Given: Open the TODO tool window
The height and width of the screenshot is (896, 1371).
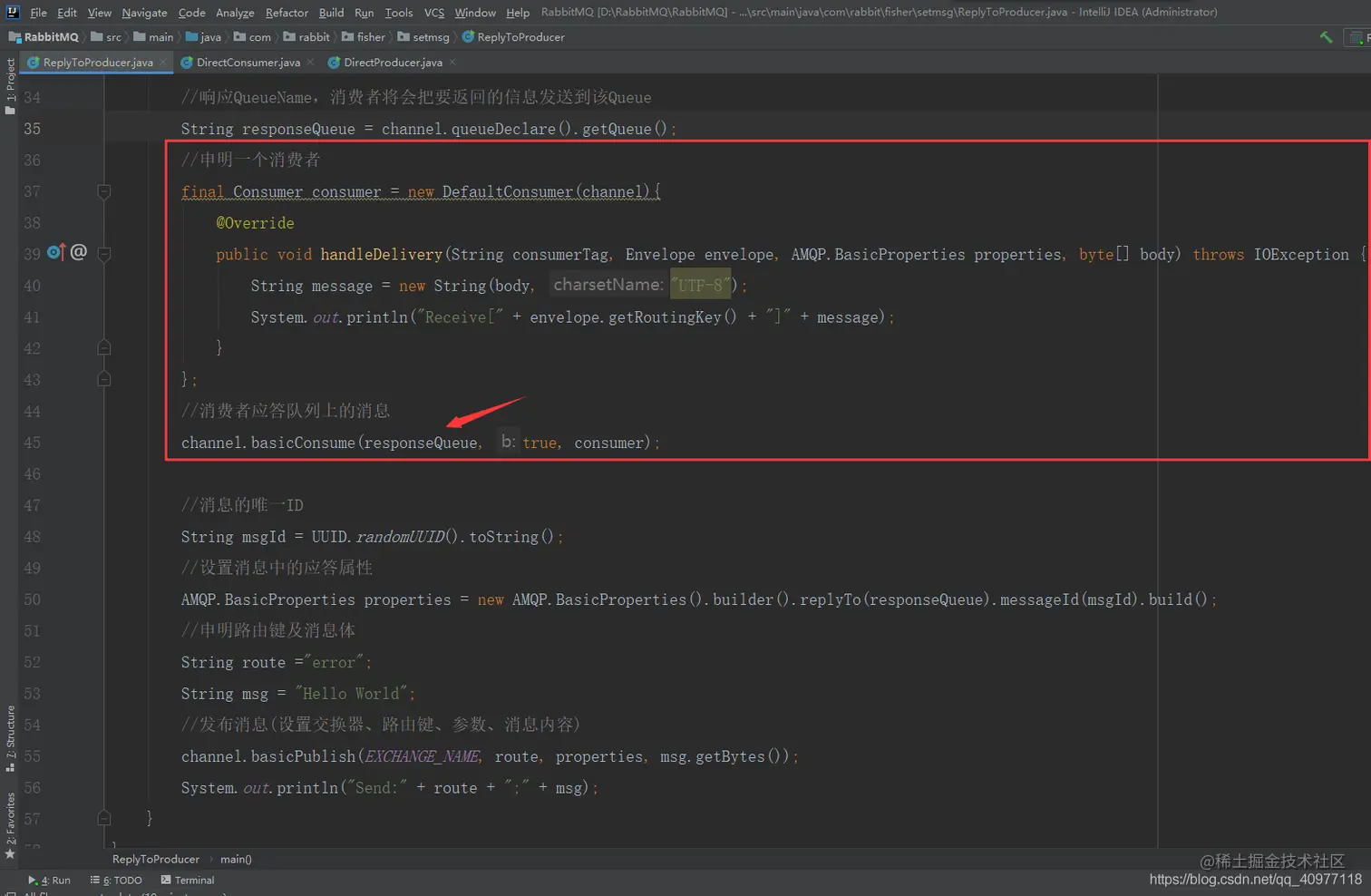Looking at the screenshot, I should (116, 880).
